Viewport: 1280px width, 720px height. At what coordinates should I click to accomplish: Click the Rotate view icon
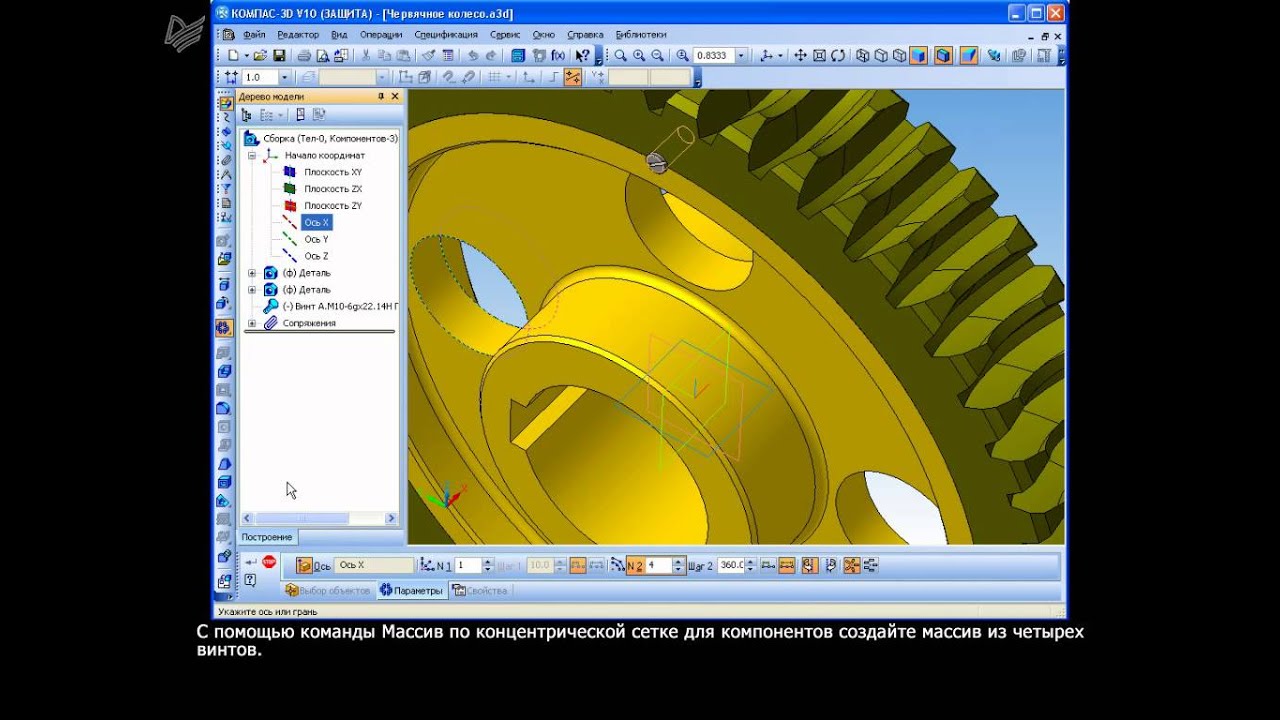click(838, 56)
